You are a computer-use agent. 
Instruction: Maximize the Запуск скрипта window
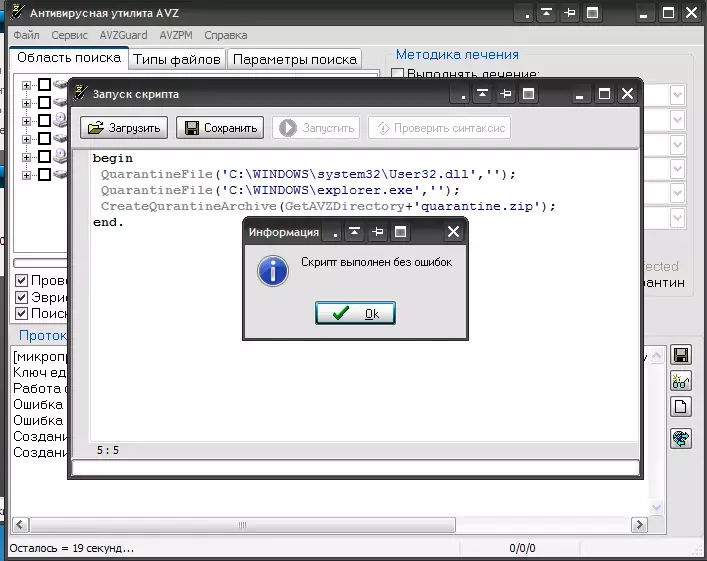click(604, 94)
